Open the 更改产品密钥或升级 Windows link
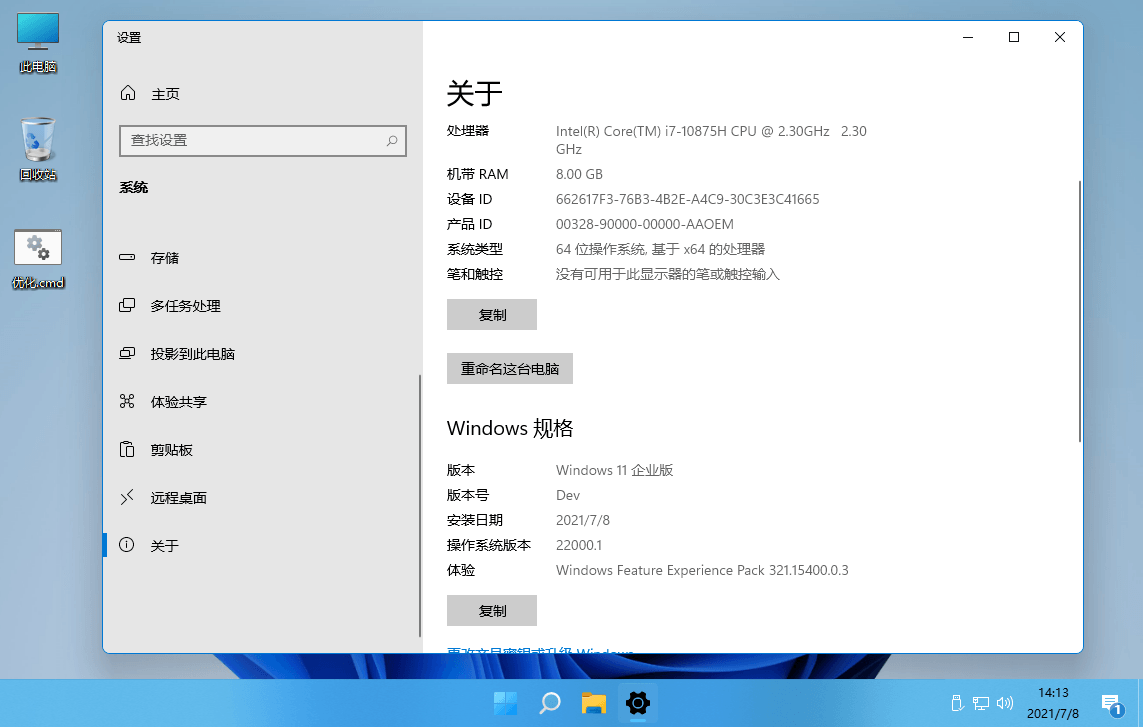Screen dimensions: 1143x727 coord(540,652)
